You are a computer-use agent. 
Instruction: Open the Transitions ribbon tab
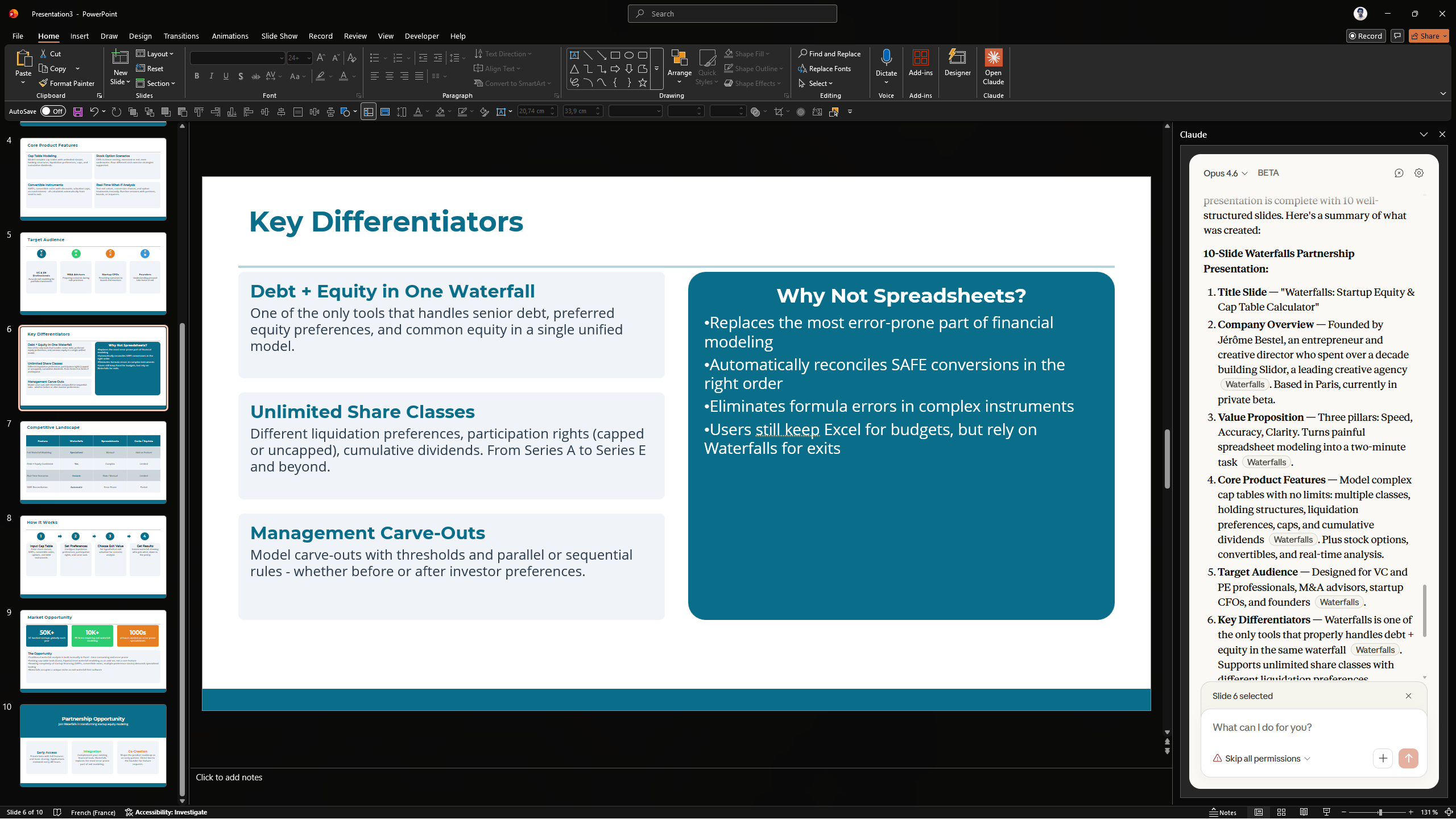pyautogui.click(x=181, y=36)
